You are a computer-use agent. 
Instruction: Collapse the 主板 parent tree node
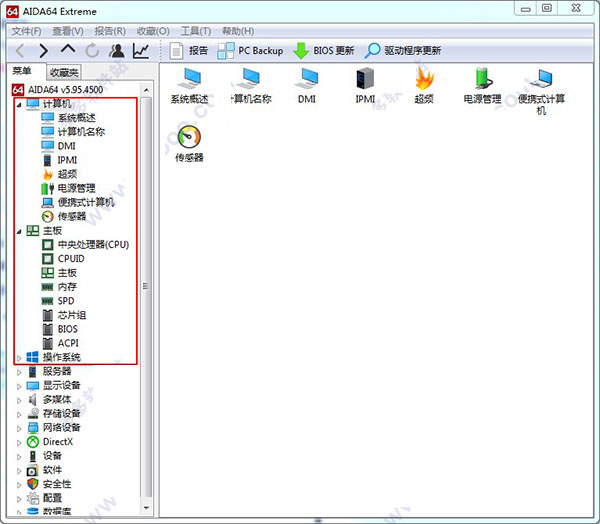click(x=19, y=232)
